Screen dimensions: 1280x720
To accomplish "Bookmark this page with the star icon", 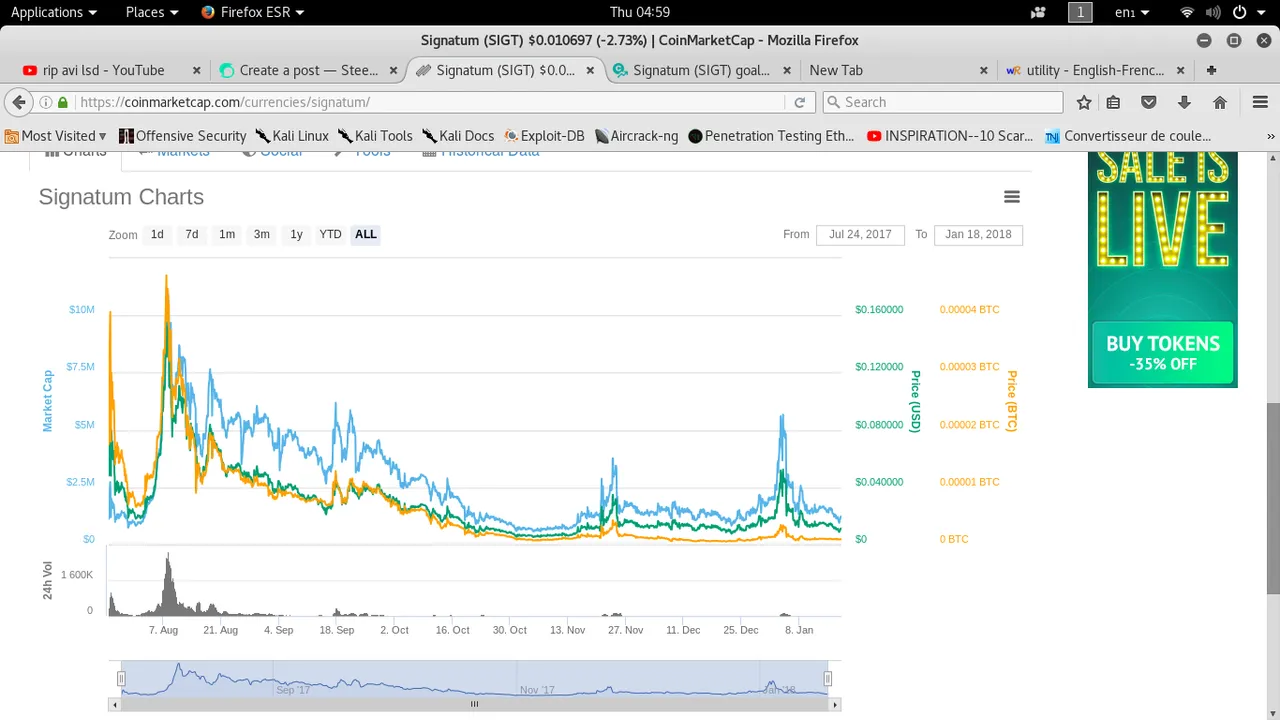I will pyautogui.click(x=1084, y=102).
